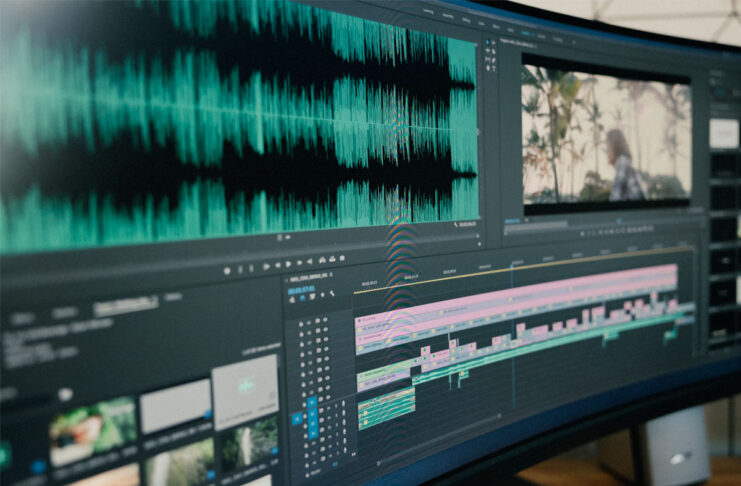The image size is (741, 486).
Task: Hide topmost video track with eye icon
Action: tap(325, 320)
